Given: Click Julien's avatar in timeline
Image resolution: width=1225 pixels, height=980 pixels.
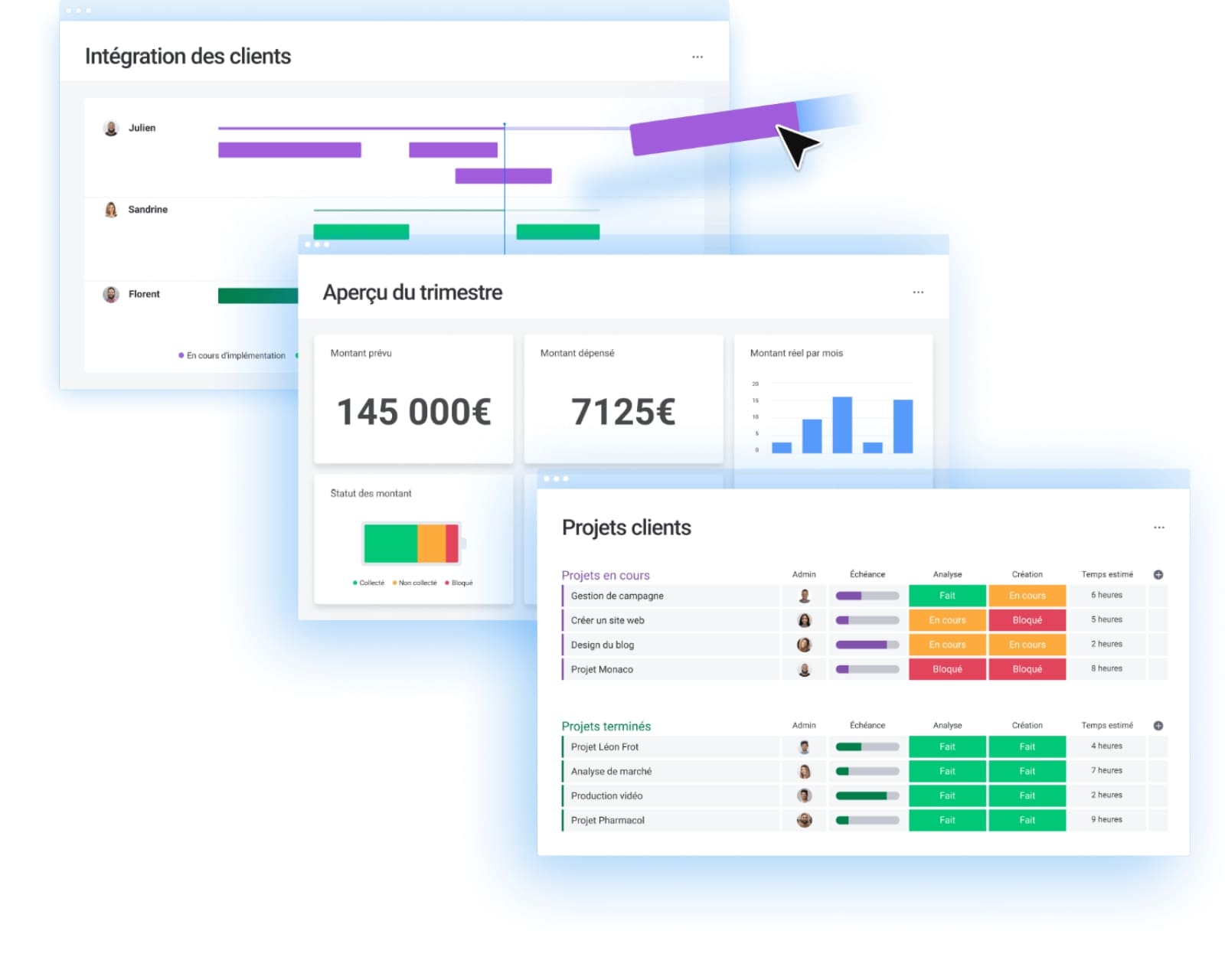Looking at the screenshot, I should tap(111, 128).
